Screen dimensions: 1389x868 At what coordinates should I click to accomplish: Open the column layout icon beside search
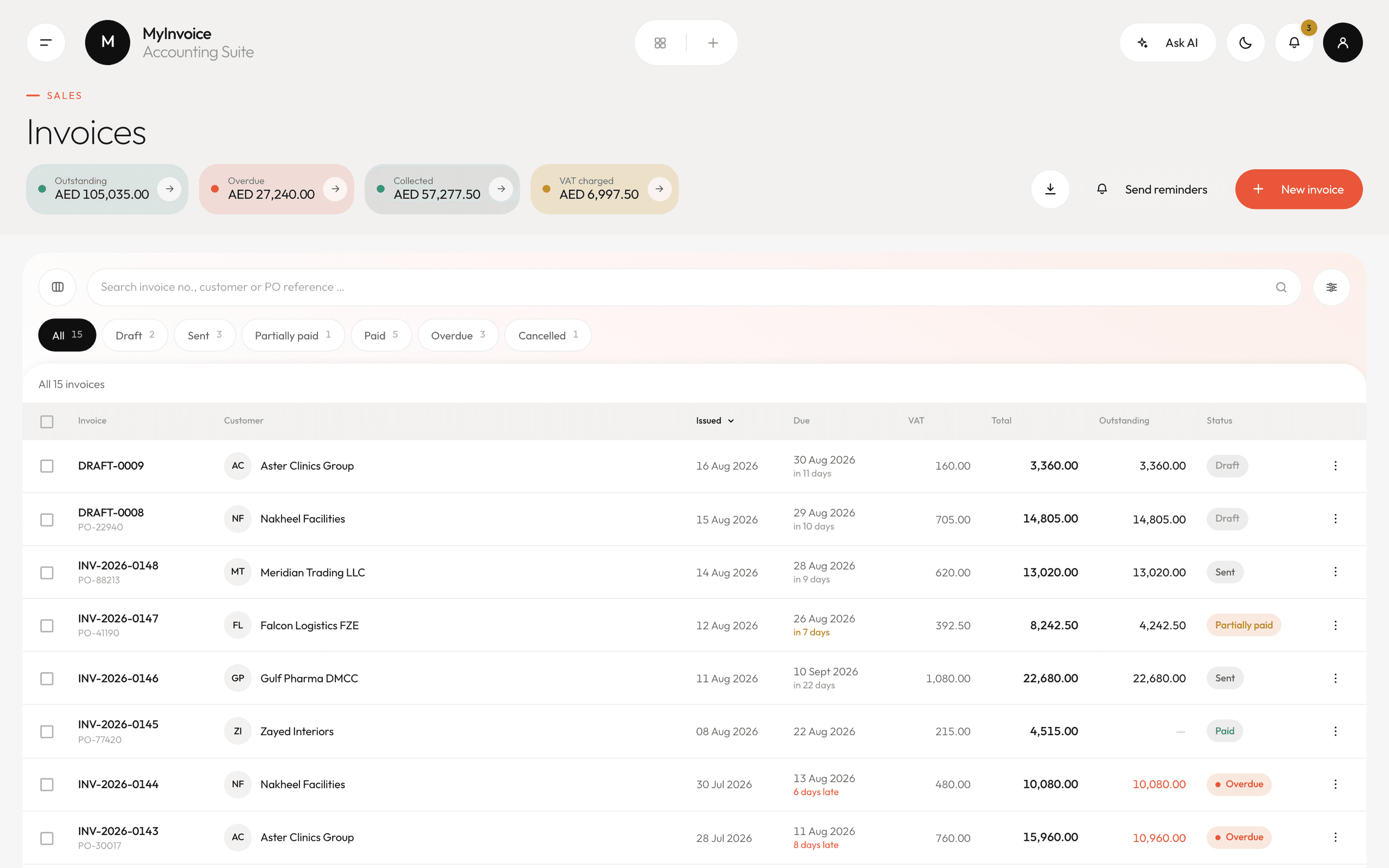coord(58,287)
